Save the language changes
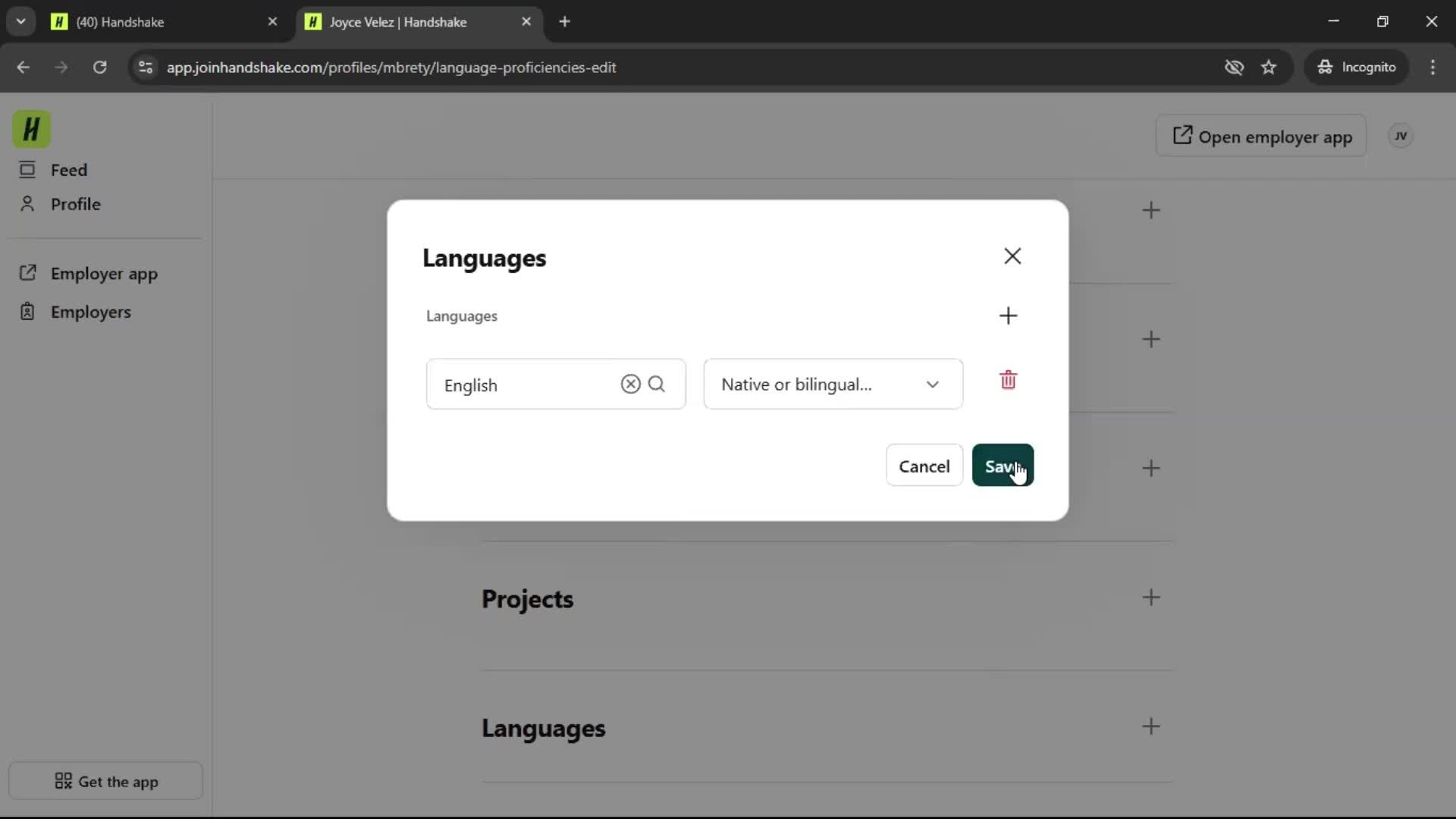Screen dimensions: 1456x819 tap(1003, 466)
